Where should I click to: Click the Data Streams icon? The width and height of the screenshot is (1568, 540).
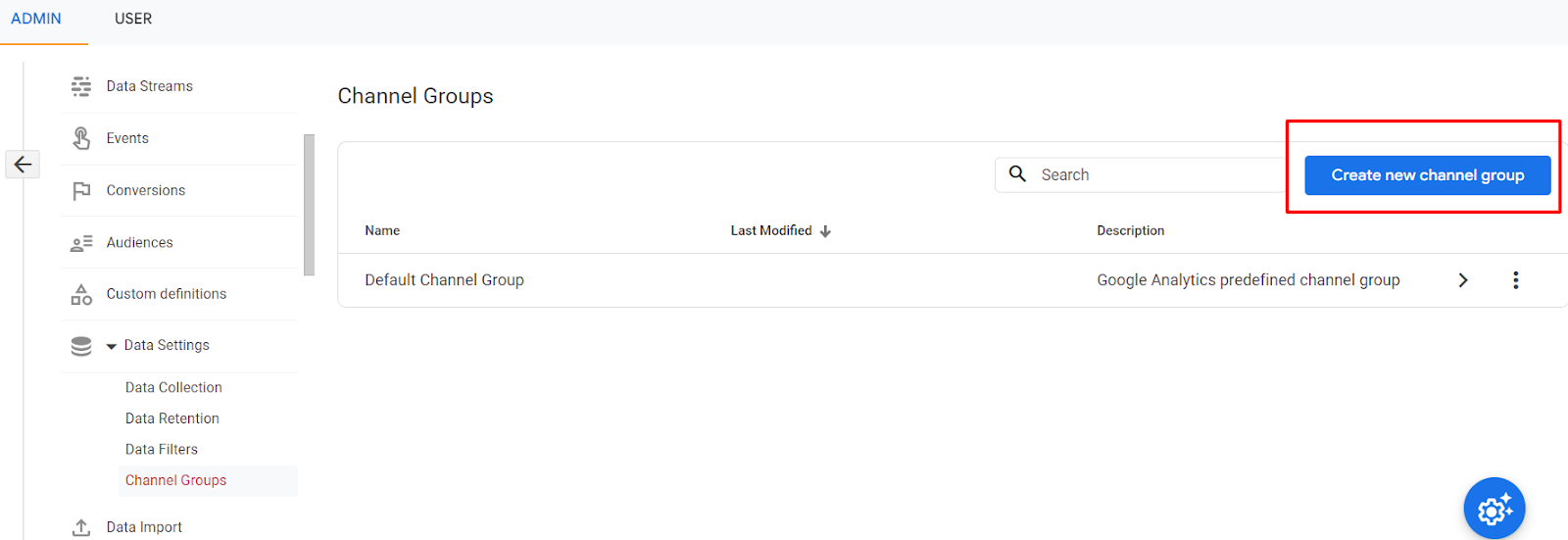click(81, 86)
